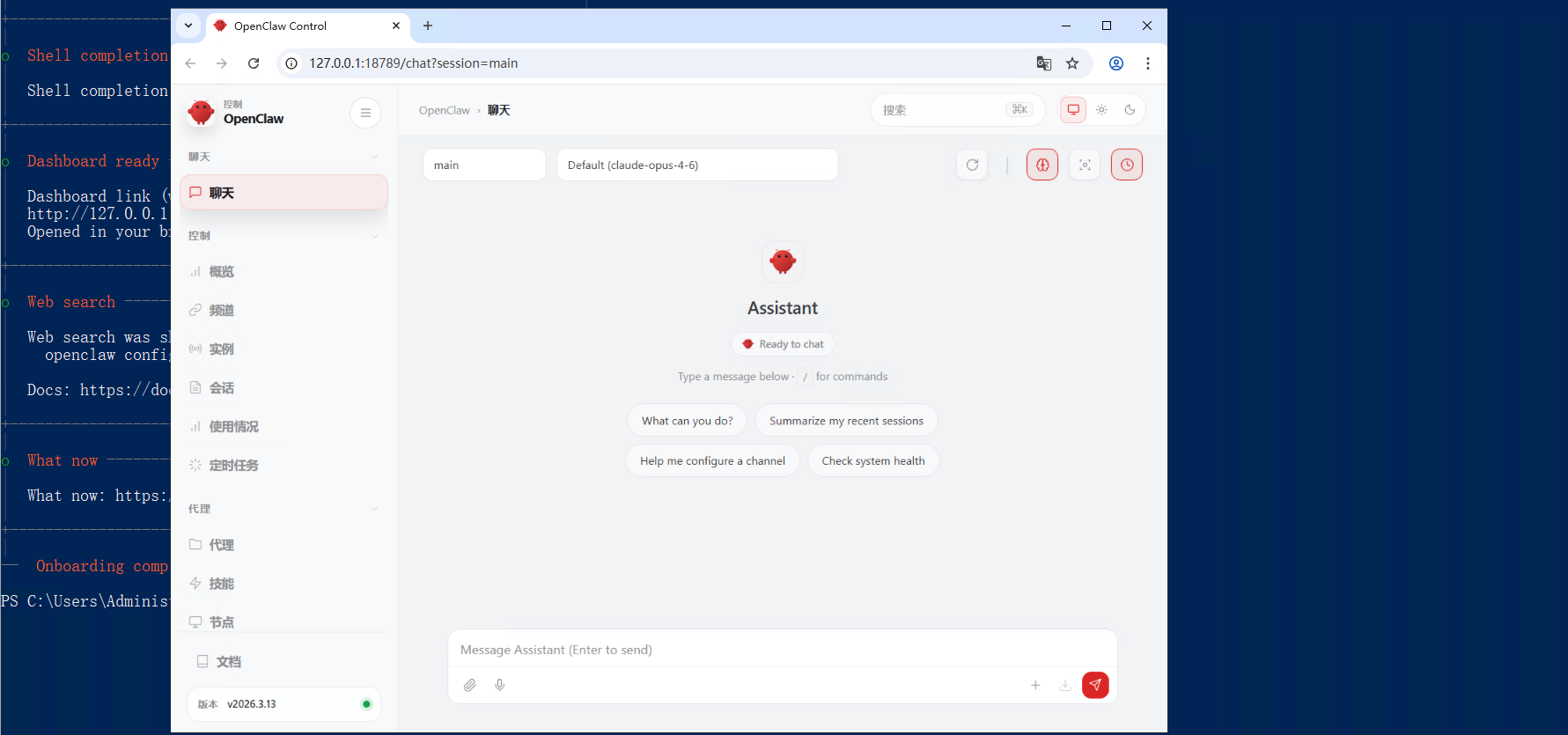
Task: Open 定时任务 scheduled tasks in sidebar
Action: [x=233, y=466]
